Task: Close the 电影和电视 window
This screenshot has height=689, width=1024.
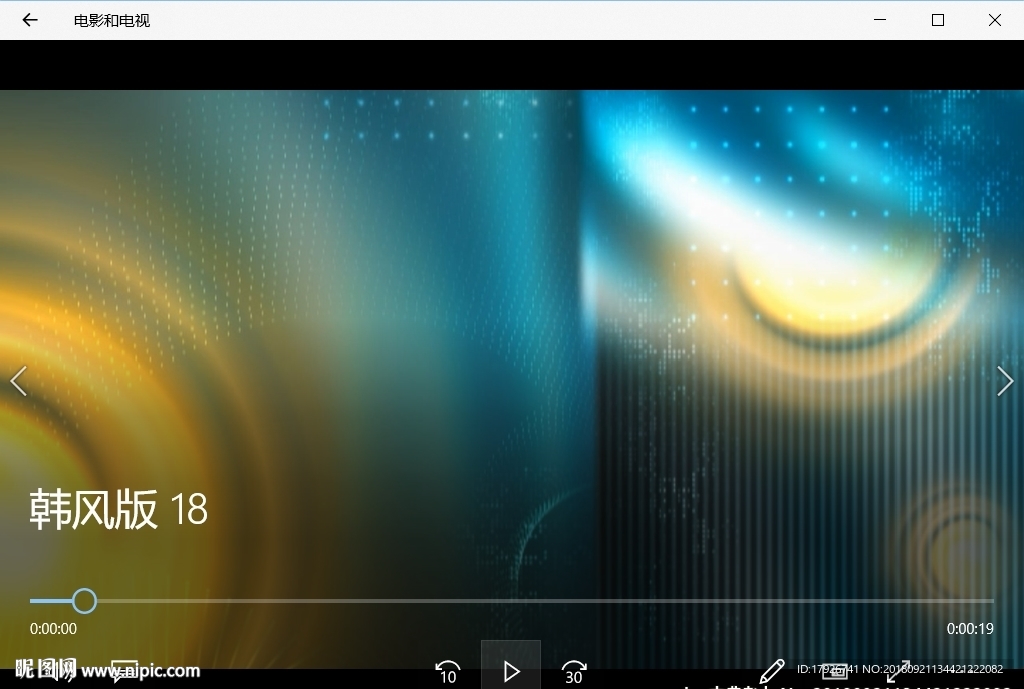Action: pos(995,20)
